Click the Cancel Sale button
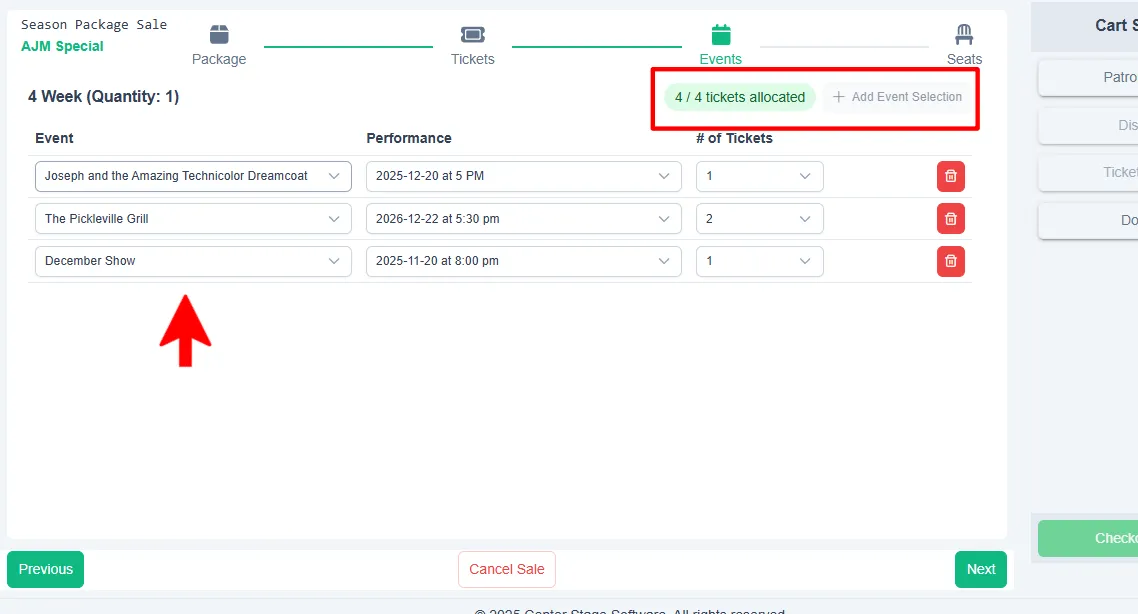 tap(507, 570)
